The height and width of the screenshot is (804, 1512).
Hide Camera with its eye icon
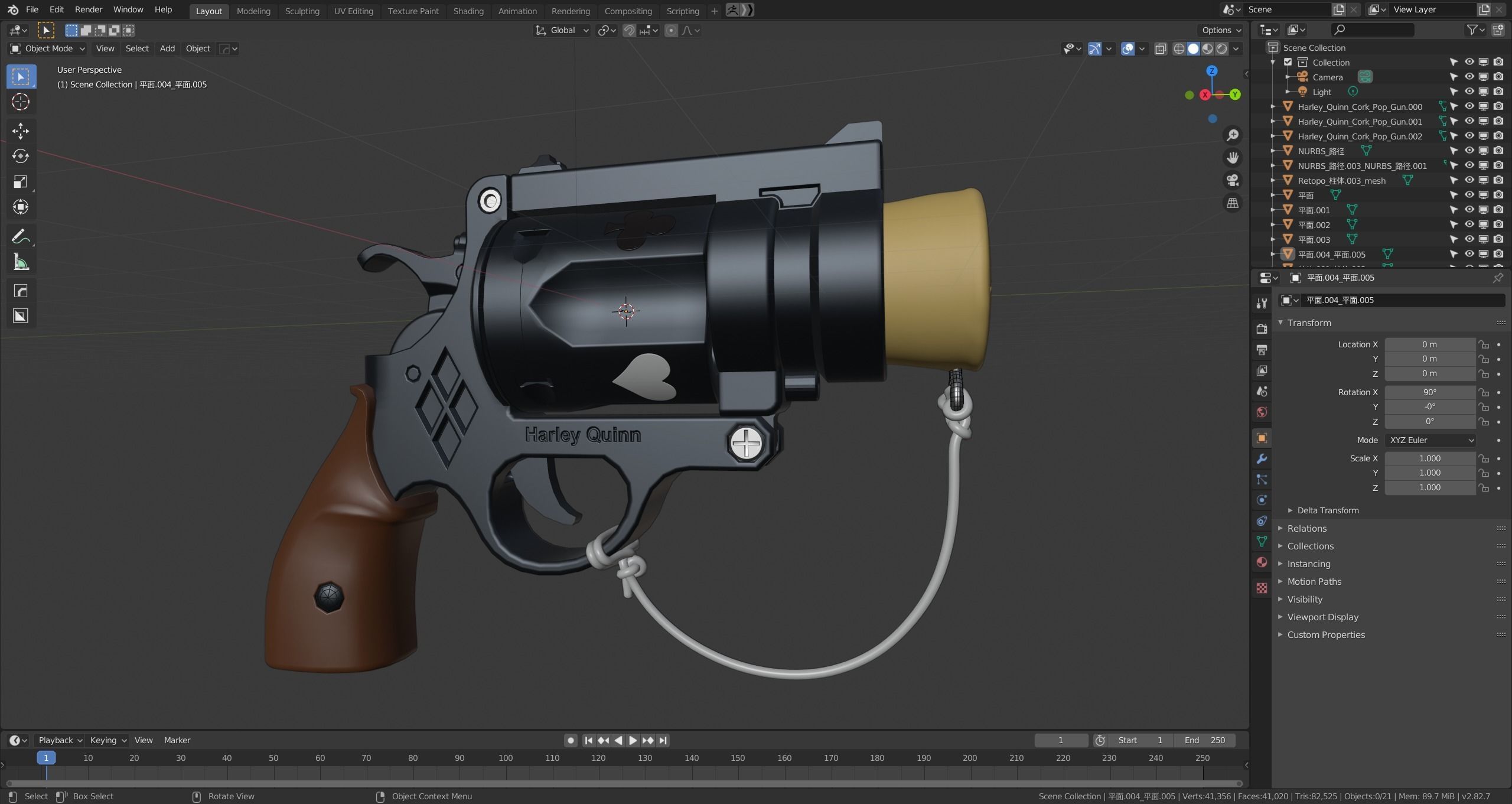coord(1469,77)
